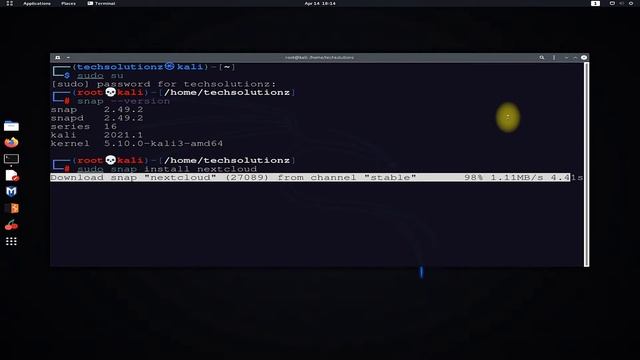Click the terminal title root@kali

320,58
